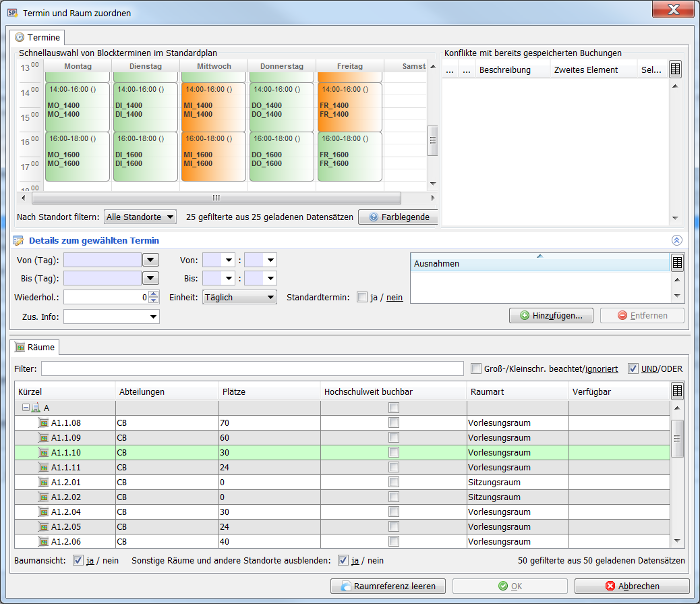Select the FR_1600 Friday 16:00-18:00 block
Image resolution: width=700 pixels, height=604 pixels.
pyautogui.click(x=350, y=156)
